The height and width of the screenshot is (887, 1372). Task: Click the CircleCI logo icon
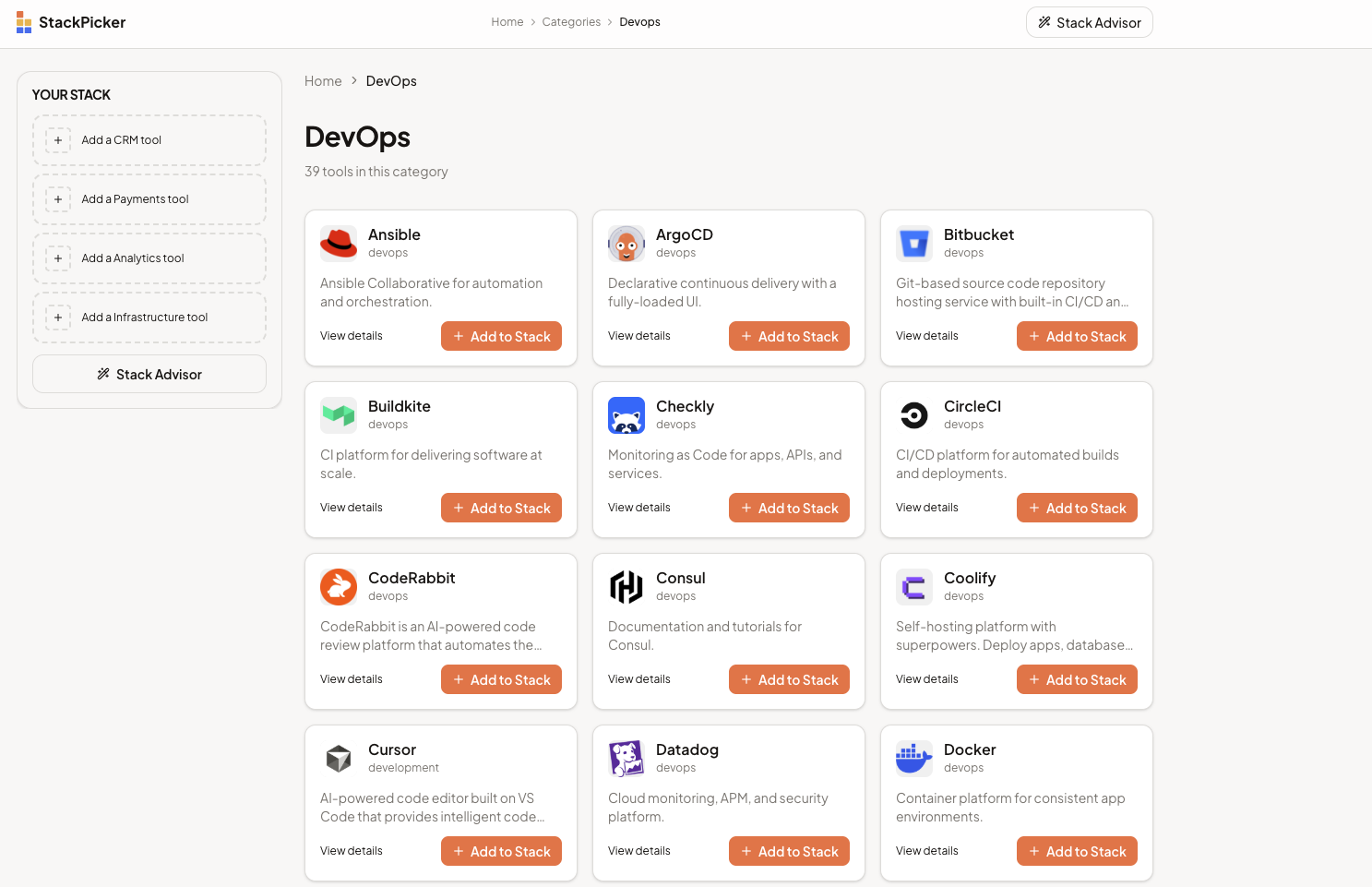(x=913, y=414)
